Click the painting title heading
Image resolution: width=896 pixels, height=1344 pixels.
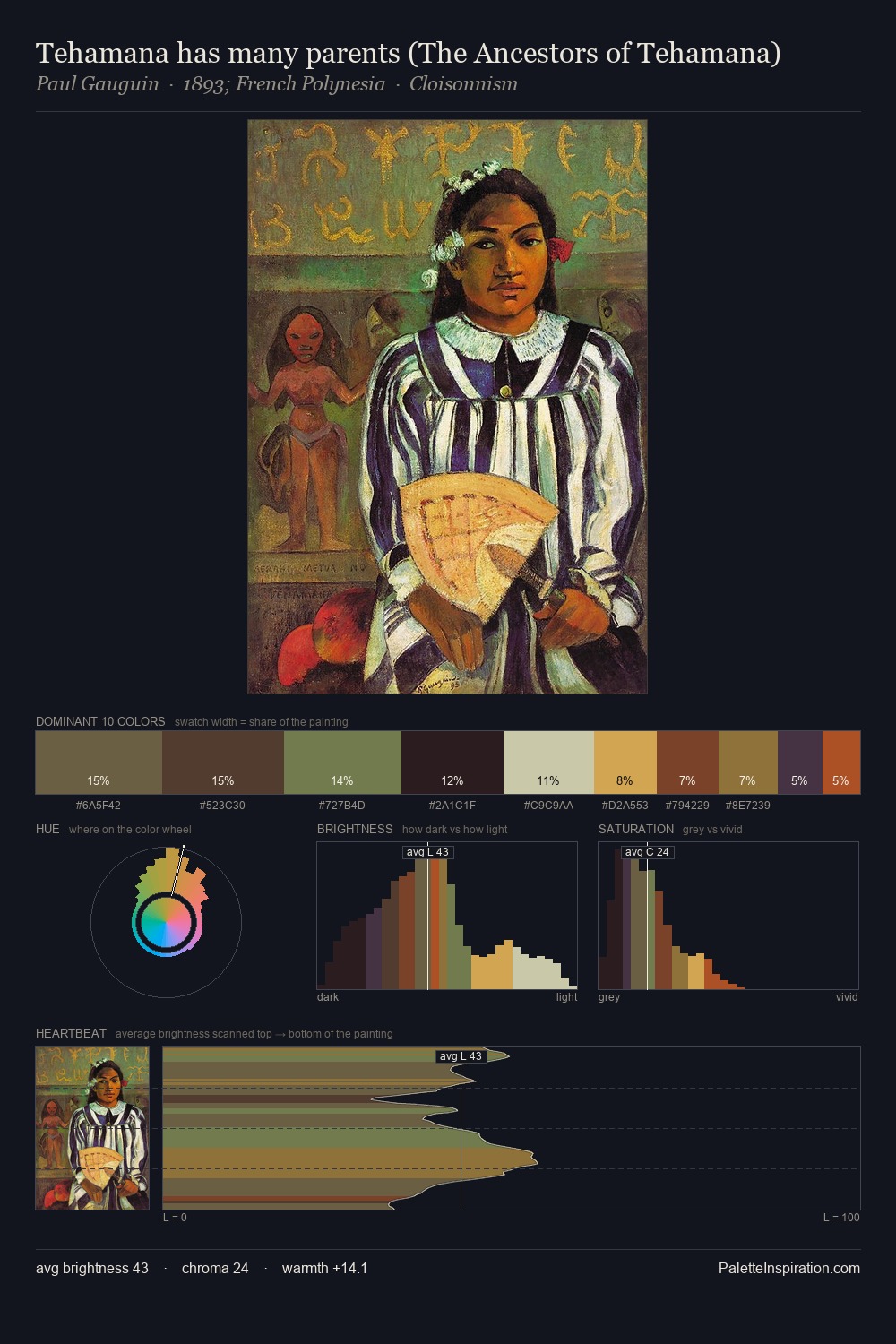408,54
